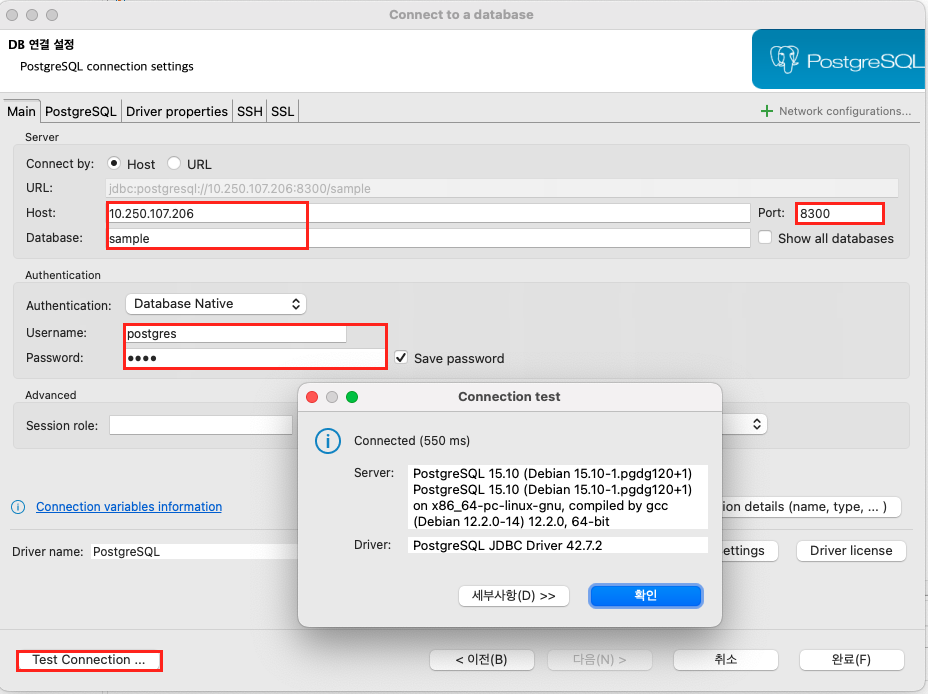Click the info icon beside Connection variables information
This screenshot has width=928, height=694.
tap(18, 507)
